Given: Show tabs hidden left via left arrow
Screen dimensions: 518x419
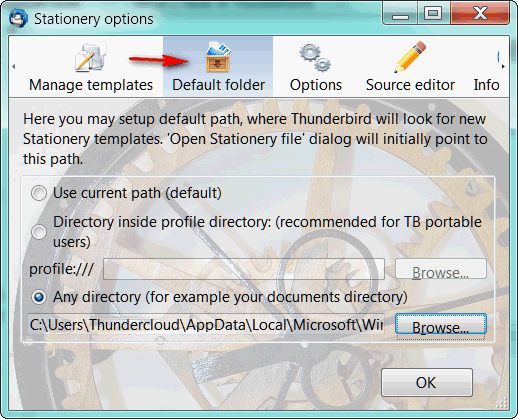Looking at the screenshot, I should 14,67.
